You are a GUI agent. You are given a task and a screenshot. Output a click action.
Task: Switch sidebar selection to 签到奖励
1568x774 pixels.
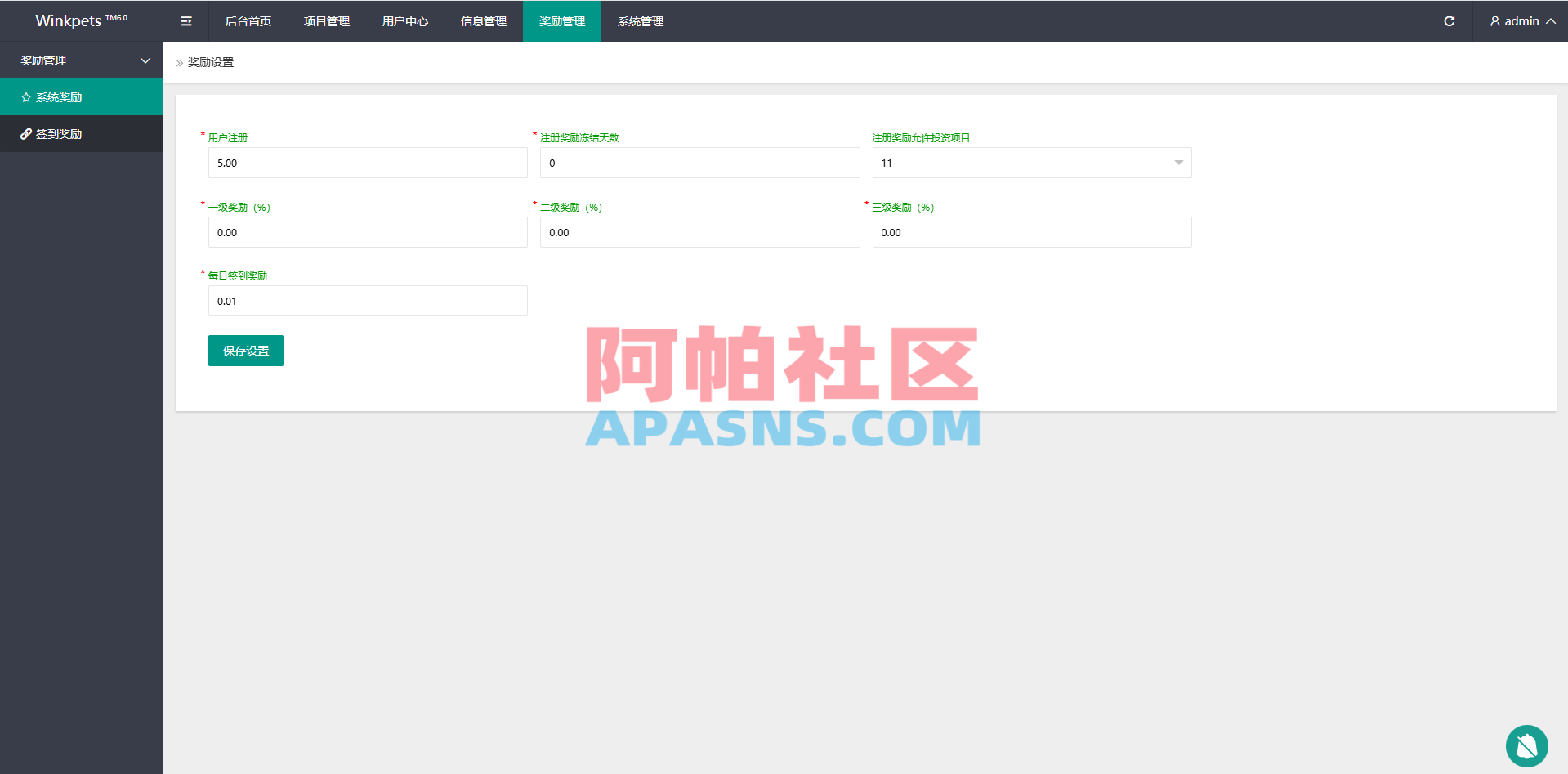[x=57, y=133]
